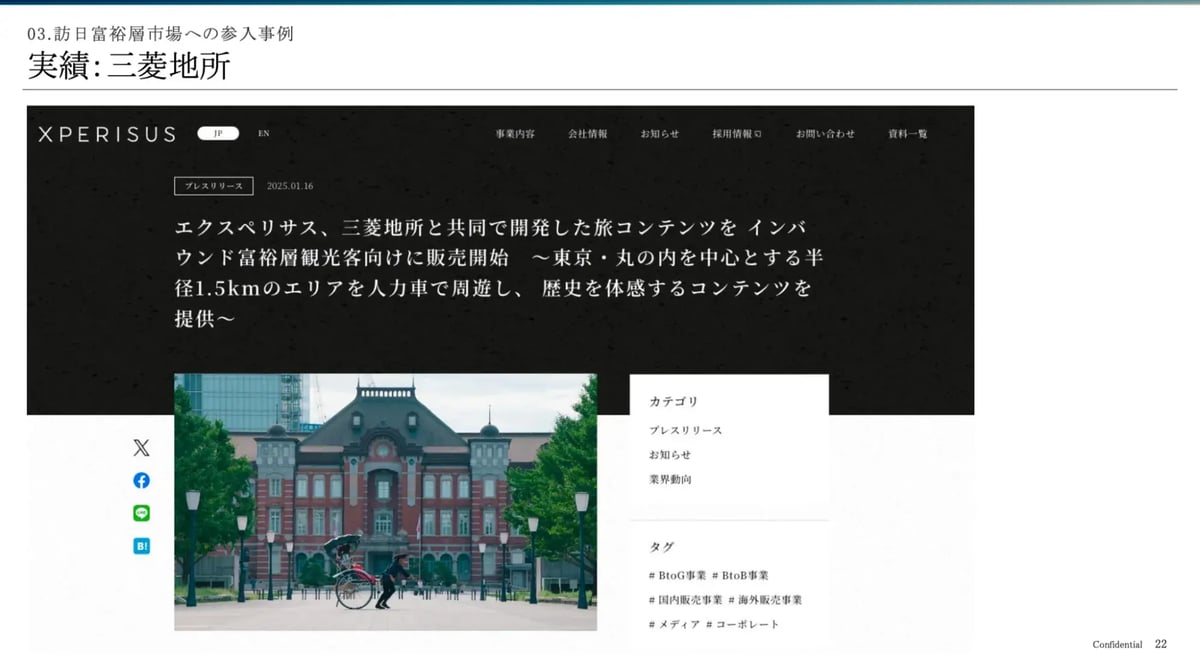Open 採用情報 external link
Viewport: 1200px width, 672px height.
[737, 134]
